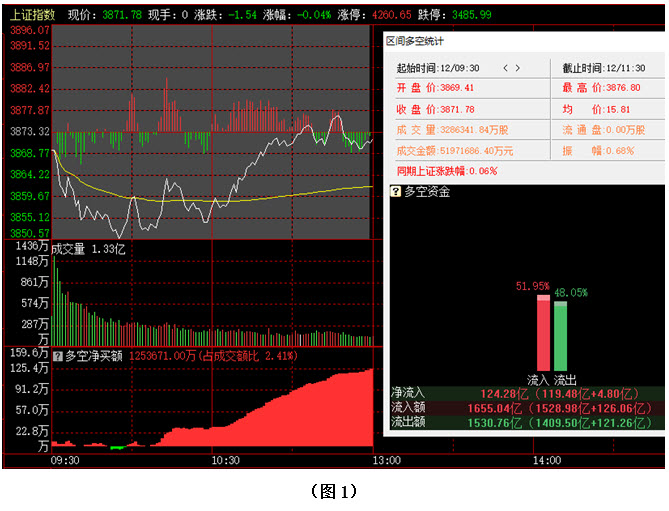Select the 流出额 row in the table
This screenshot has height=511, width=669.
coord(524,423)
